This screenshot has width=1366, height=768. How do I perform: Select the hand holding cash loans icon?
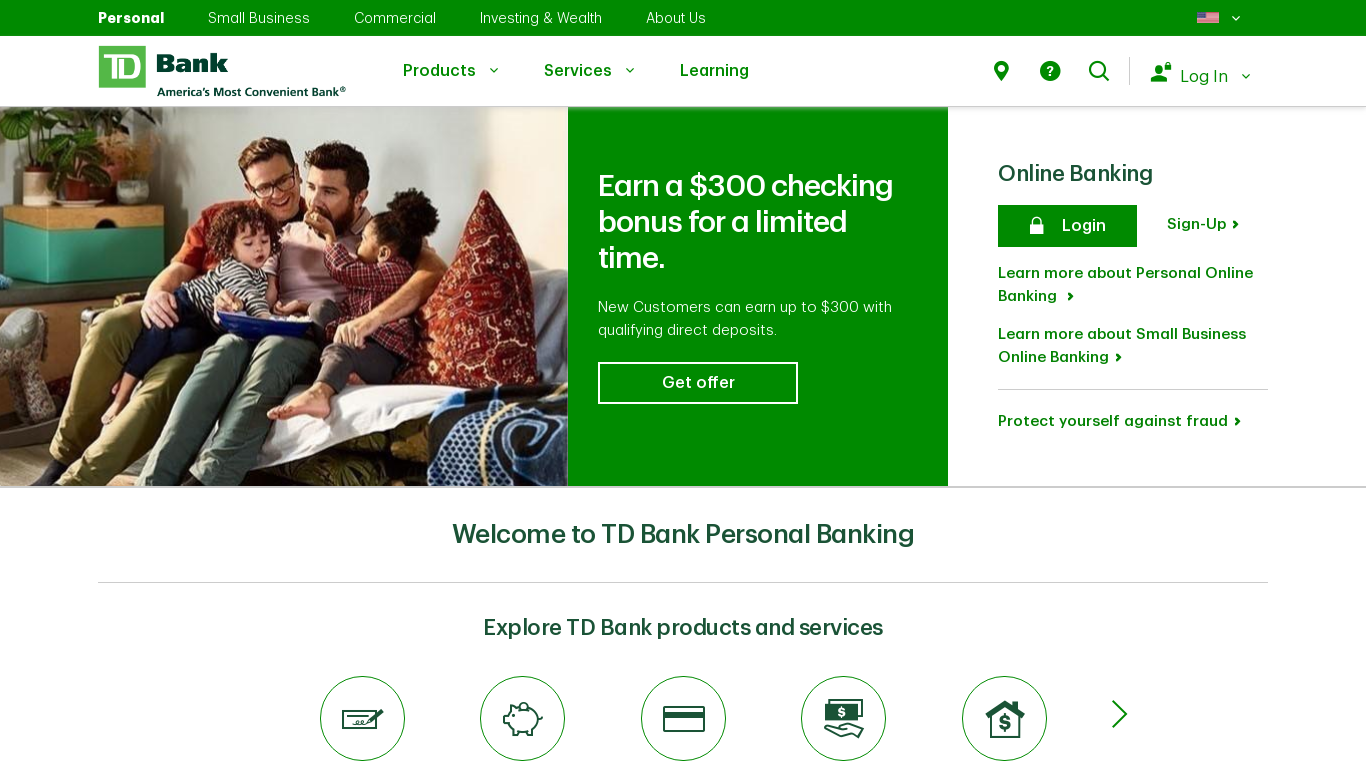[843, 718]
